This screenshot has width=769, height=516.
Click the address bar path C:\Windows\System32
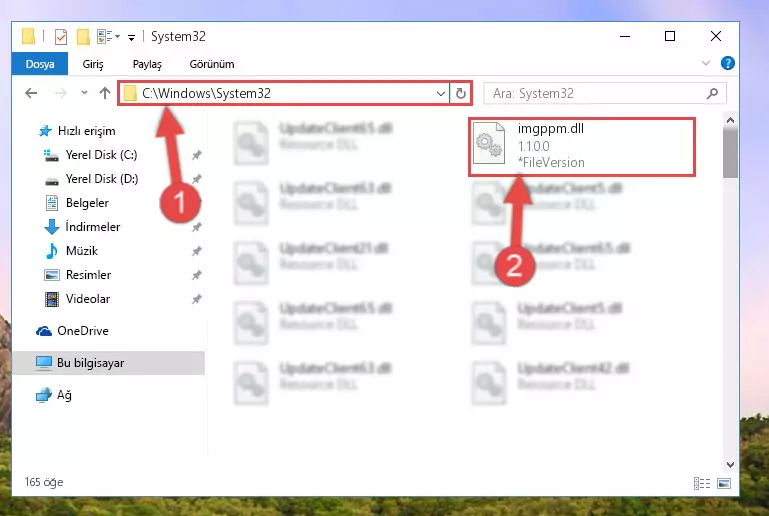pyautogui.click(x=206, y=93)
